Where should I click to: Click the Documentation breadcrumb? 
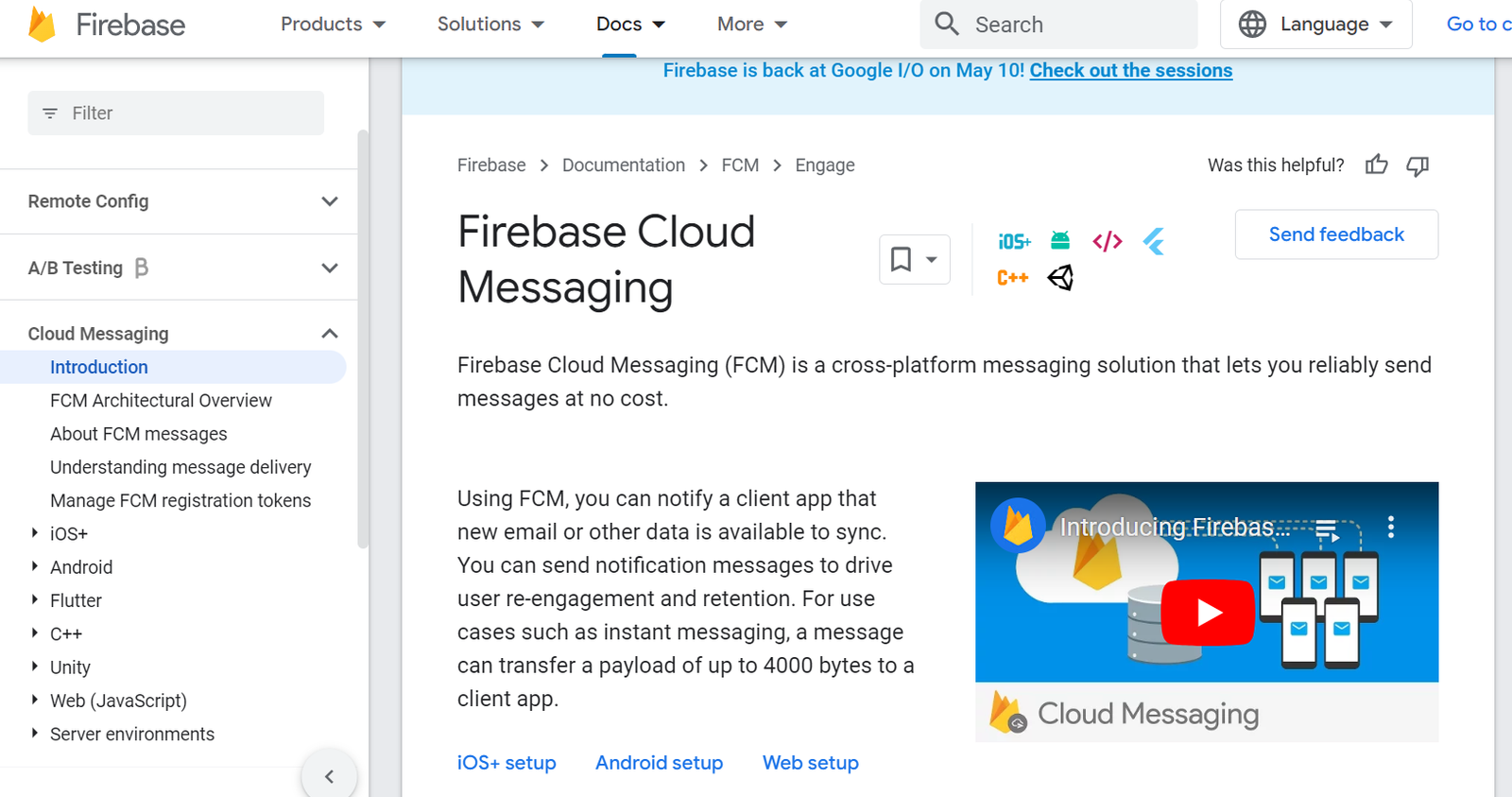pyautogui.click(x=624, y=165)
